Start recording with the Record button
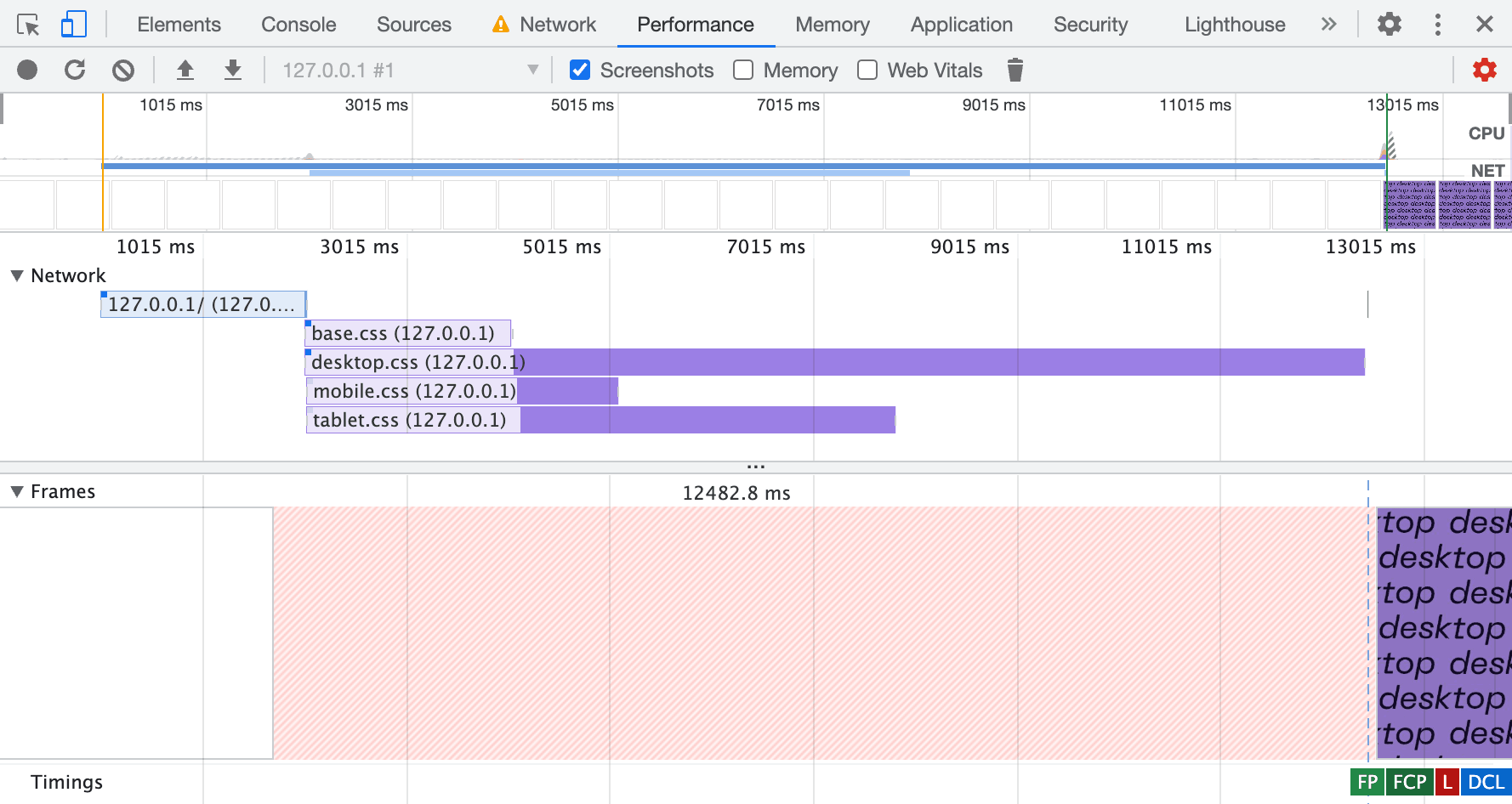 [x=27, y=70]
